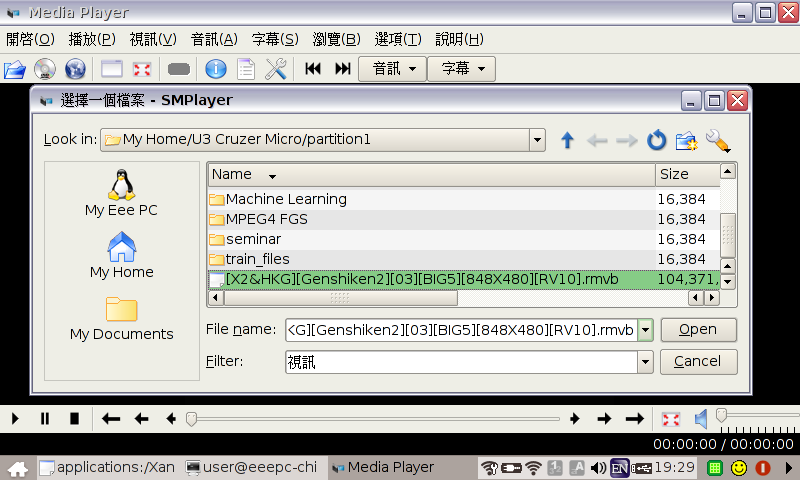Open the 選項(T) menu
Viewport: 800px width, 480px height.
click(398, 40)
